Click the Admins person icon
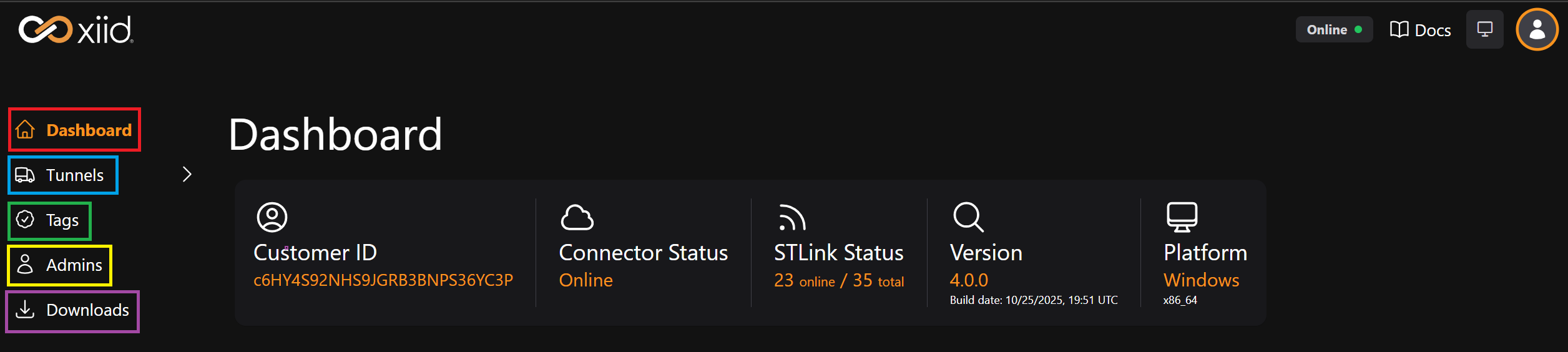Image resolution: width=1568 pixels, height=352 pixels. click(x=25, y=265)
